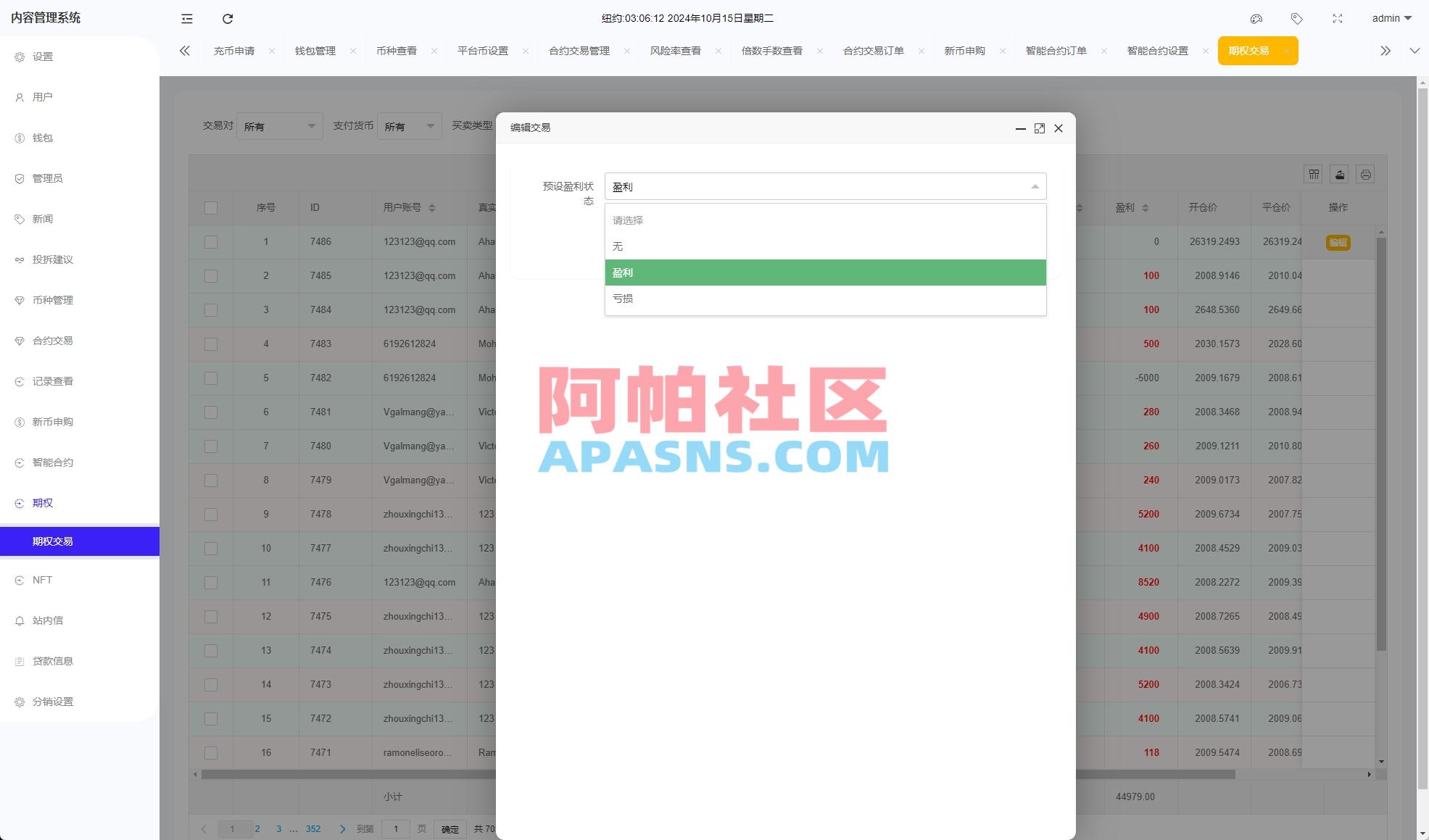The height and width of the screenshot is (840, 1429).
Task: Click the refresh icon next to tabs
Action: tap(227, 19)
